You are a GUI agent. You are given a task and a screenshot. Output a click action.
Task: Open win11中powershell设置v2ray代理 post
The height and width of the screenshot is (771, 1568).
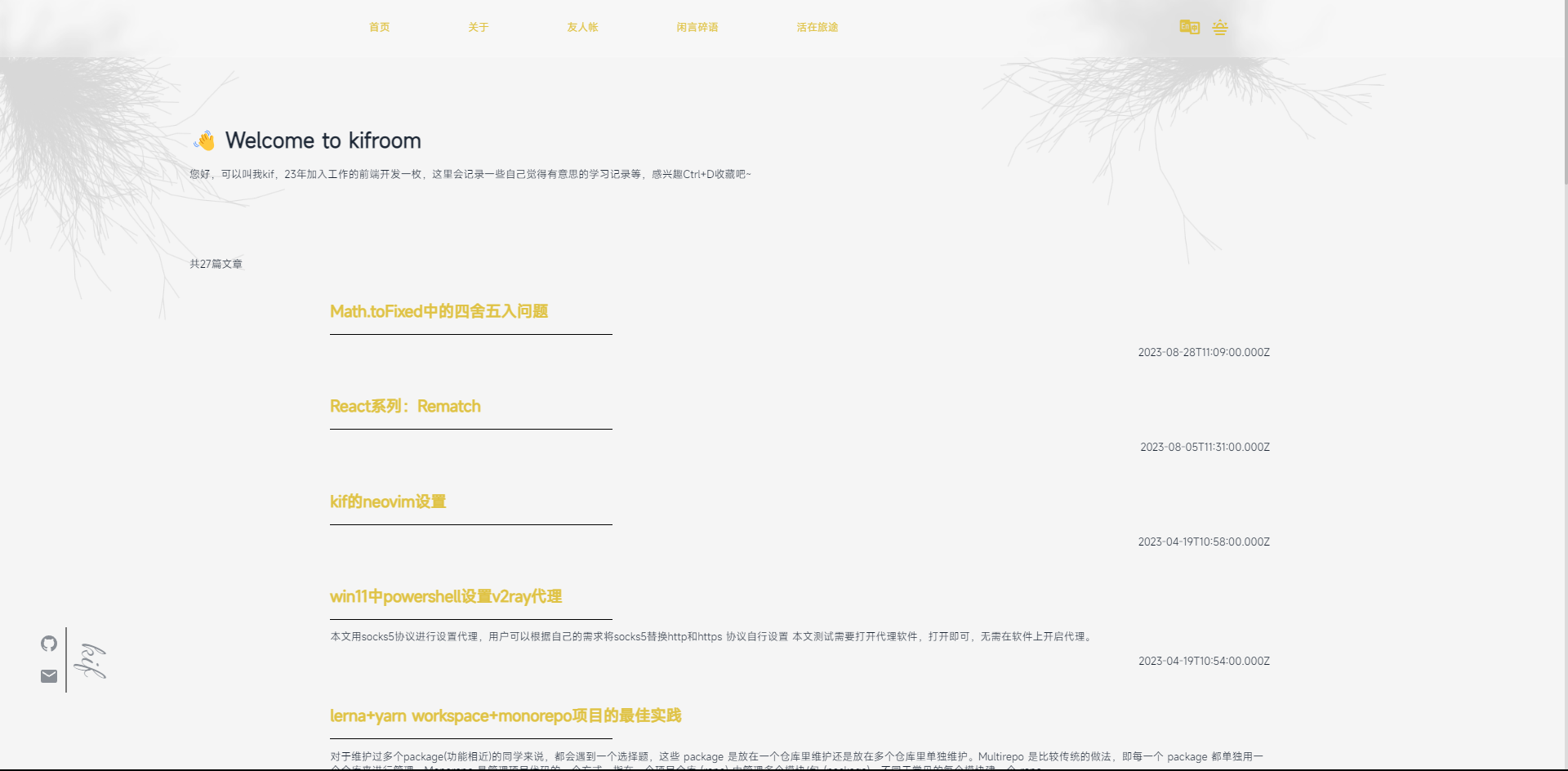point(446,596)
